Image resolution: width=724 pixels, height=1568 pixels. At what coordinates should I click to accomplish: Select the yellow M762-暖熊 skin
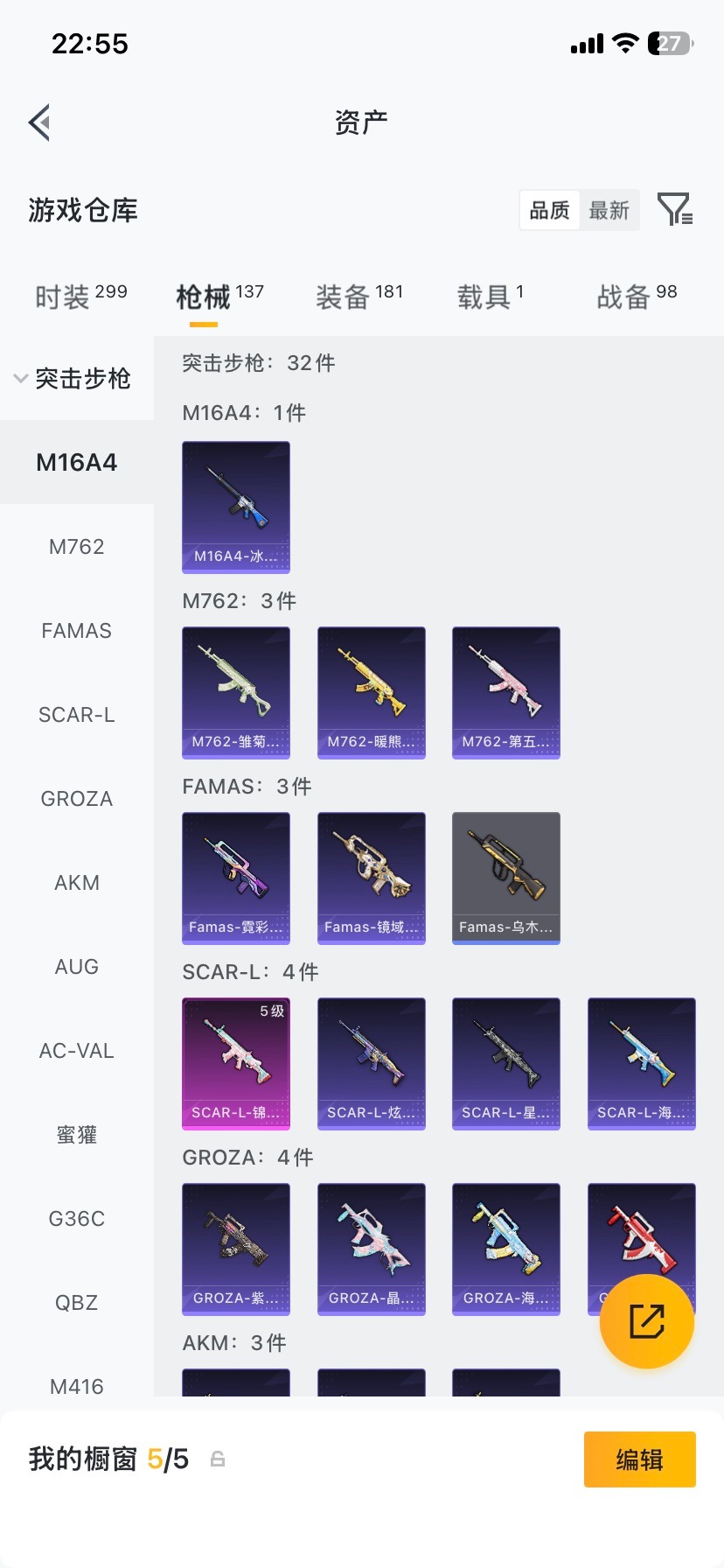tap(372, 693)
